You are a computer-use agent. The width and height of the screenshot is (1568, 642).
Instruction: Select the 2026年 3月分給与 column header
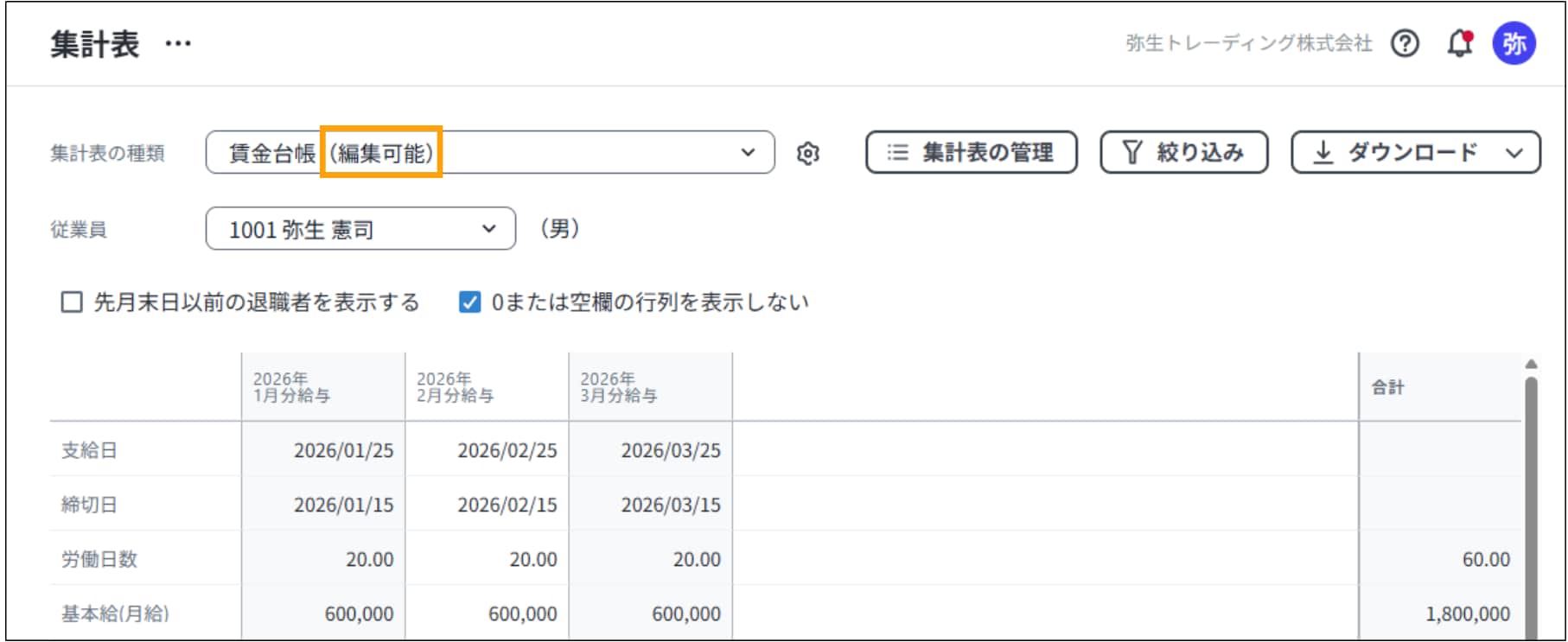pos(650,387)
